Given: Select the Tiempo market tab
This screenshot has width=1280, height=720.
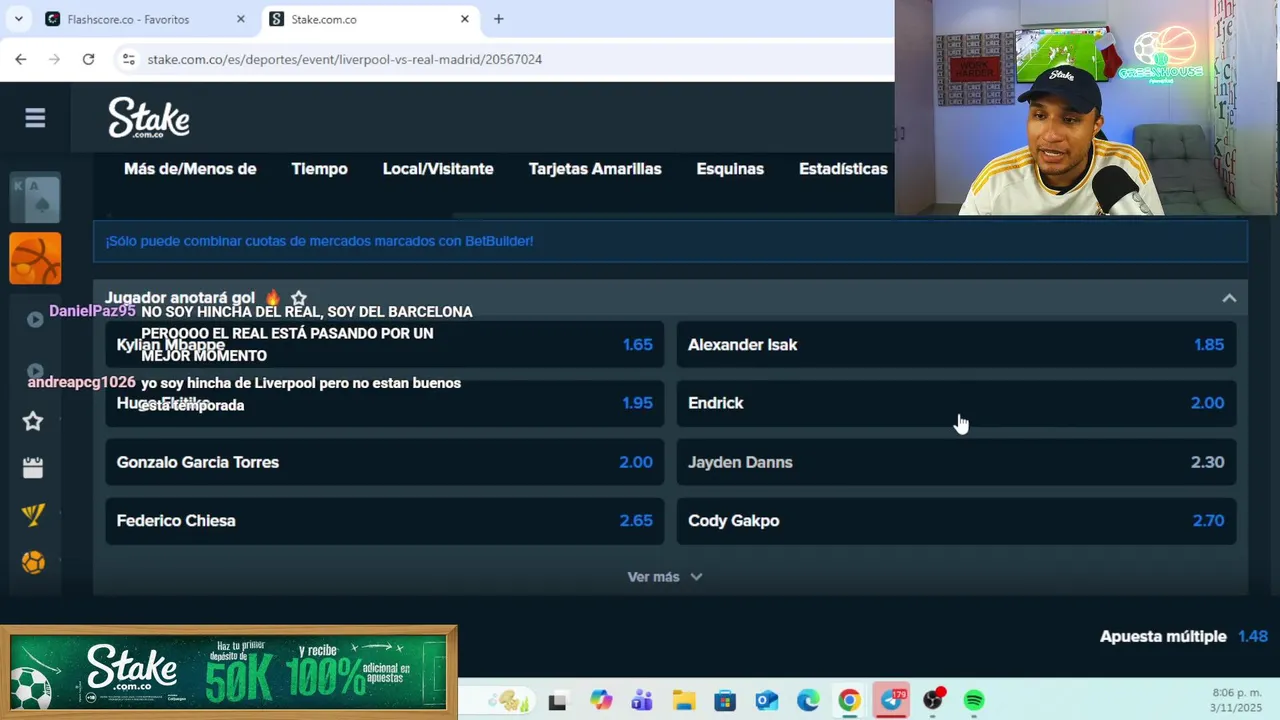Looking at the screenshot, I should coord(320,169).
